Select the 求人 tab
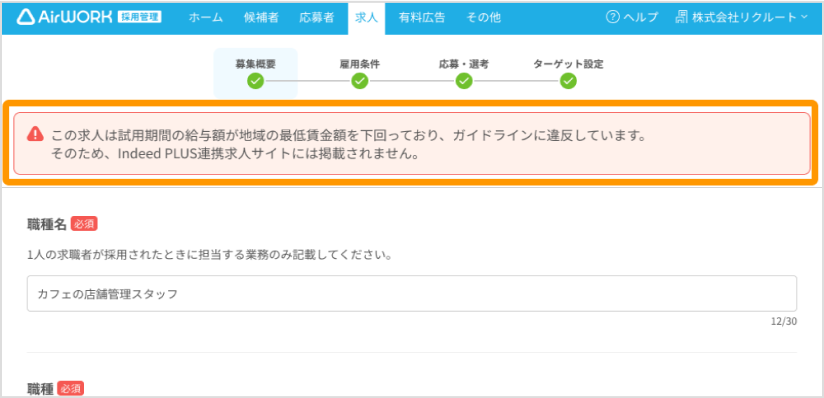 pos(366,18)
